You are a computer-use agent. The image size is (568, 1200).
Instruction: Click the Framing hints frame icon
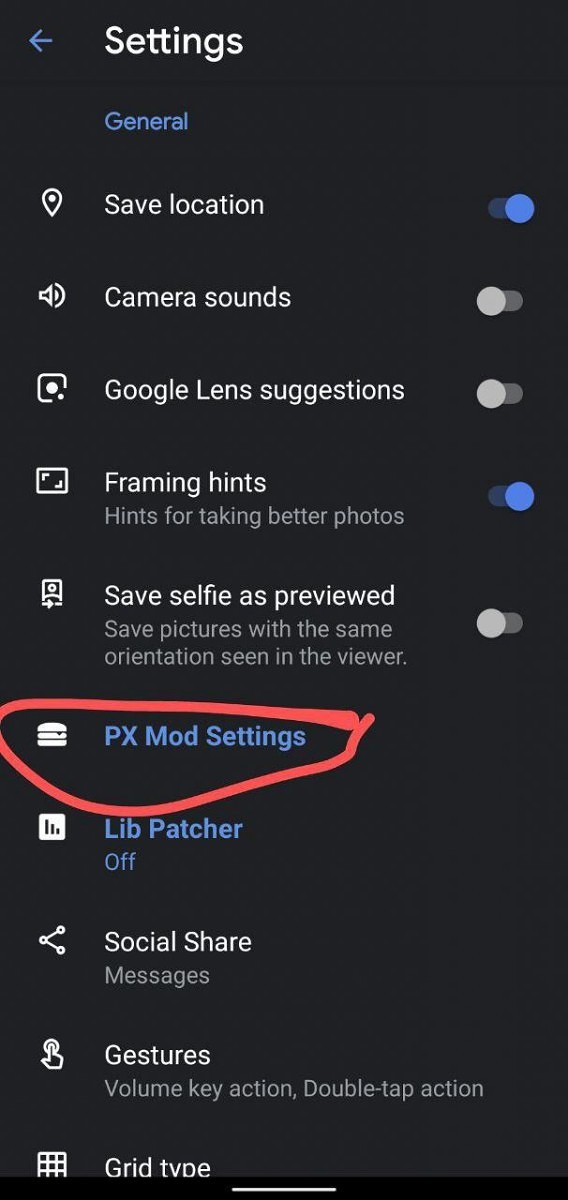coord(52,482)
